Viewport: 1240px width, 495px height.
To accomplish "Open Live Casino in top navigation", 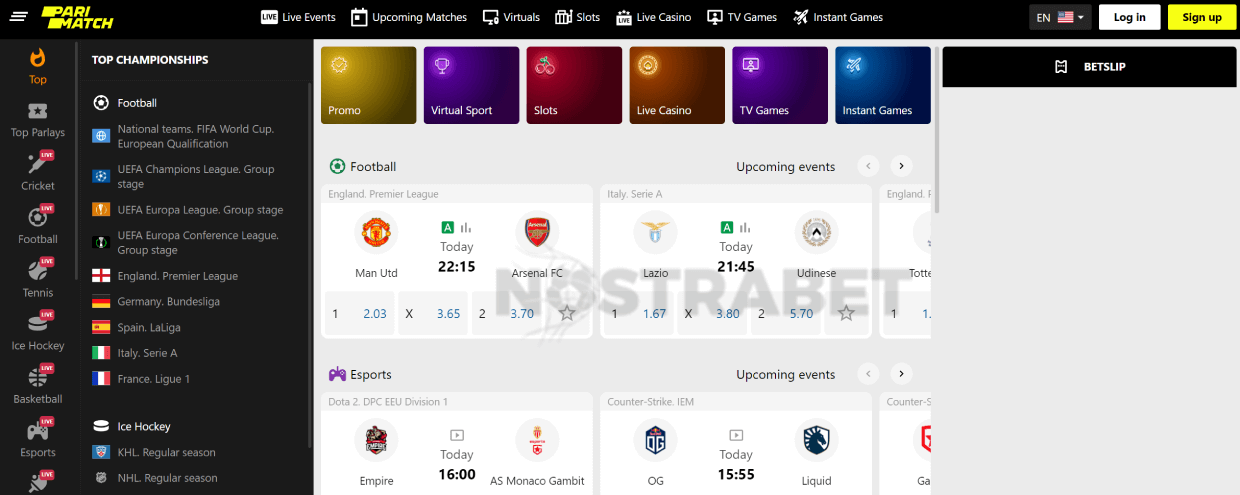I will point(653,17).
